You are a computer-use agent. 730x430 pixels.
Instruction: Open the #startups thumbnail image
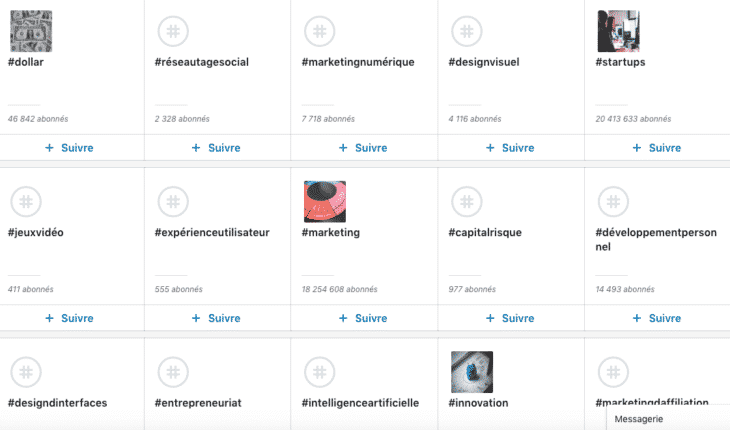point(617,31)
